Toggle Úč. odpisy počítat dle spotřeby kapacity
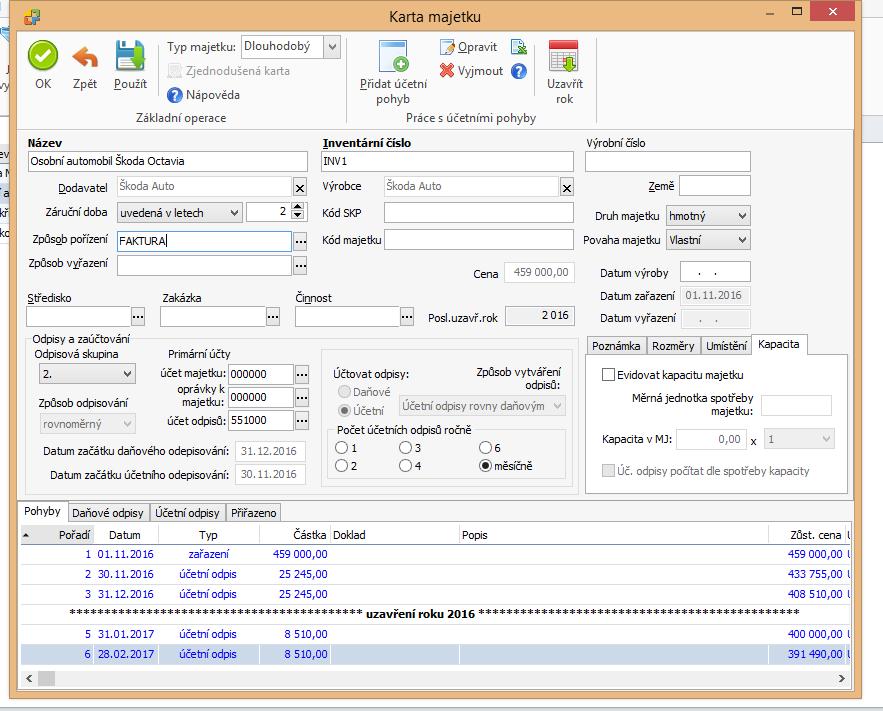The height and width of the screenshot is (711, 883). pos(608,471)
